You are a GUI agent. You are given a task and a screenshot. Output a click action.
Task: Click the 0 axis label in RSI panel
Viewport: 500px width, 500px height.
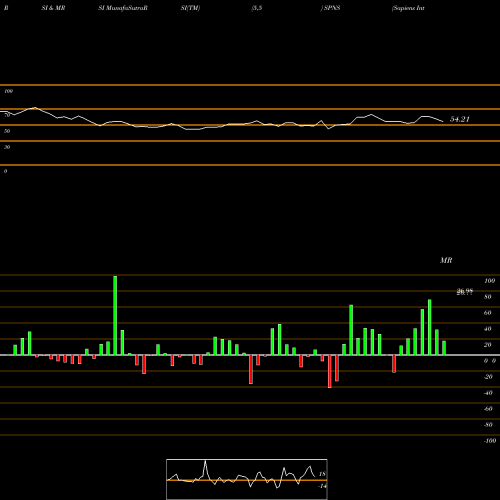[5, 171]
